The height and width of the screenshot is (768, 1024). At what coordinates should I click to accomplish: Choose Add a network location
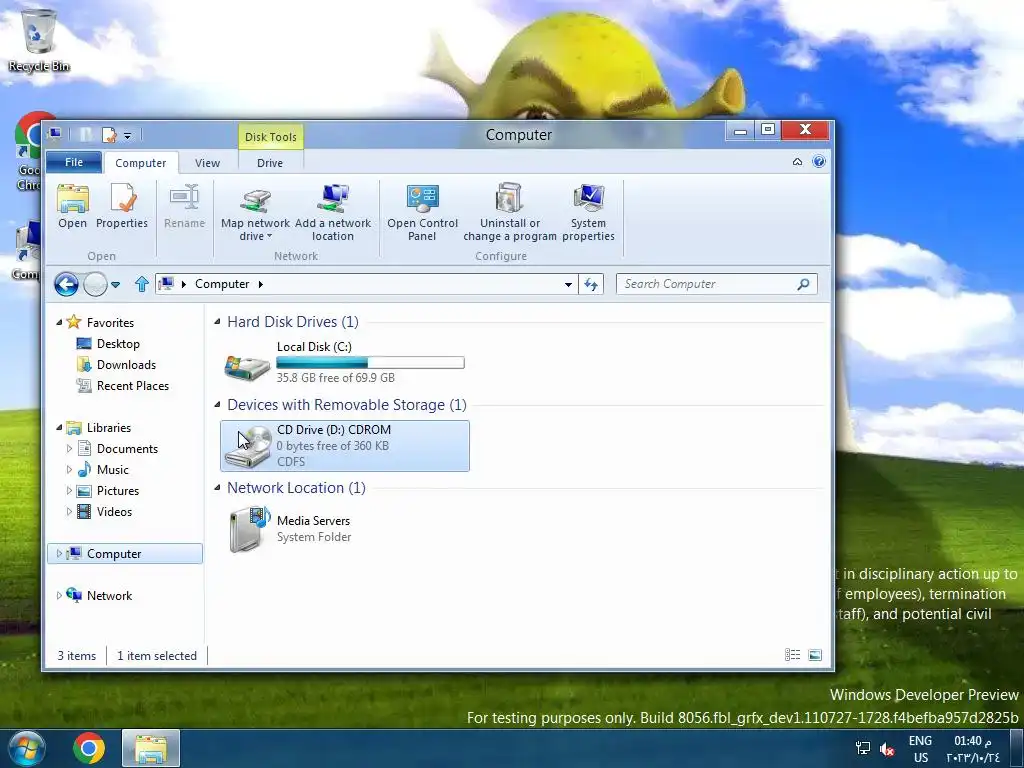tap(333, 213)
